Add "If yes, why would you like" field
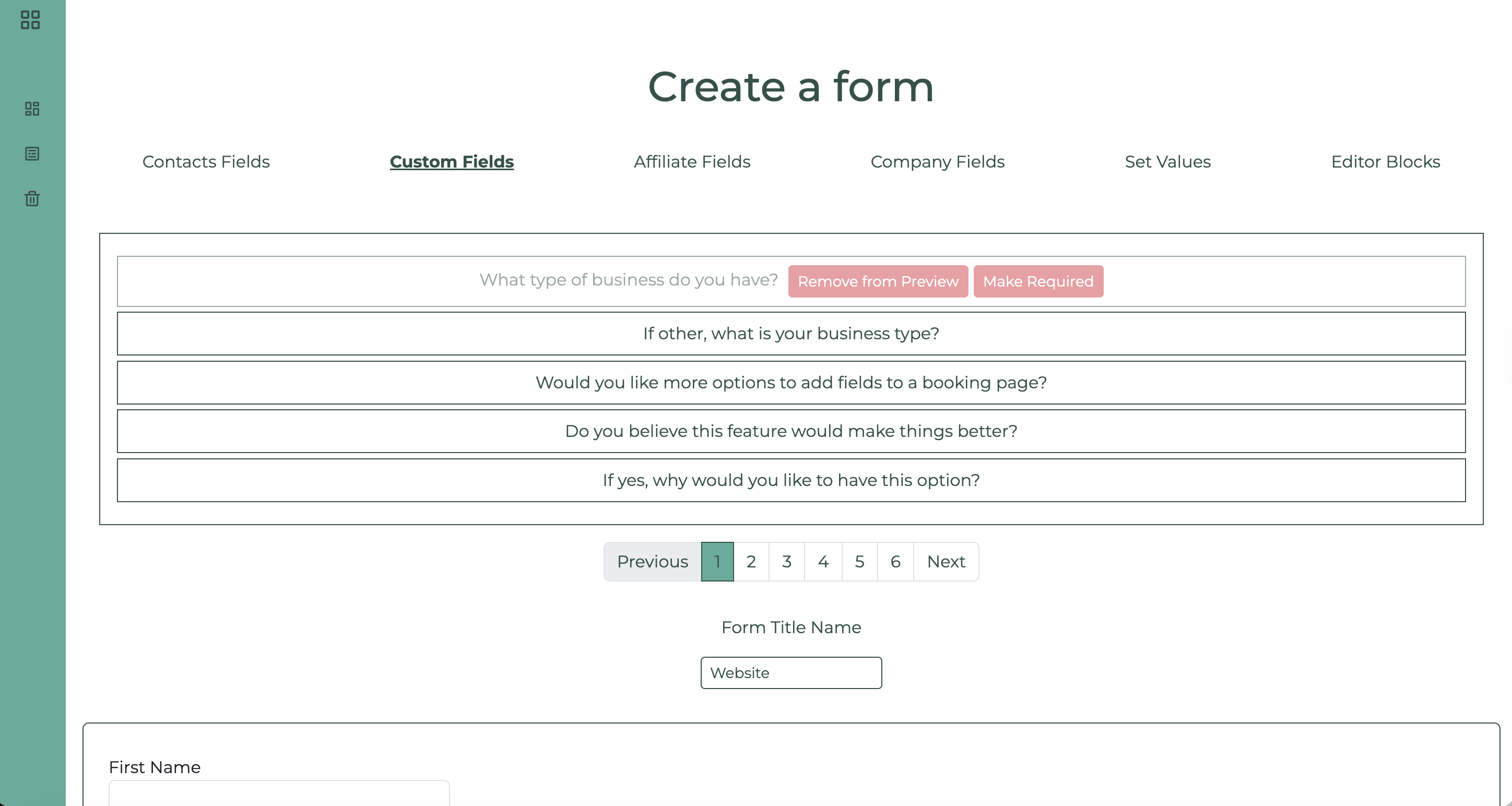1512x806 pixels. pos(790,480)
